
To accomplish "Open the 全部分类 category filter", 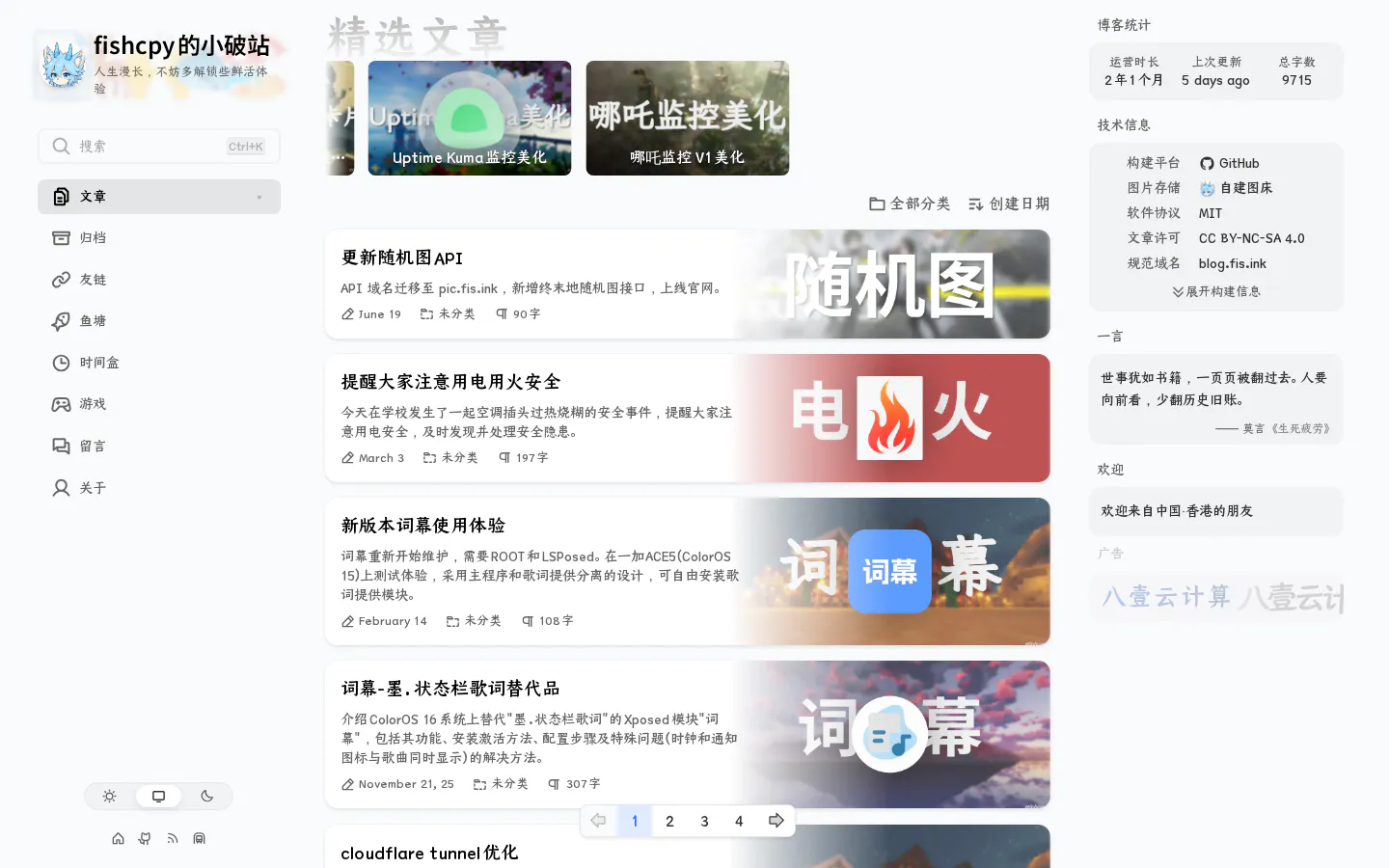I will tap(910, 203).
